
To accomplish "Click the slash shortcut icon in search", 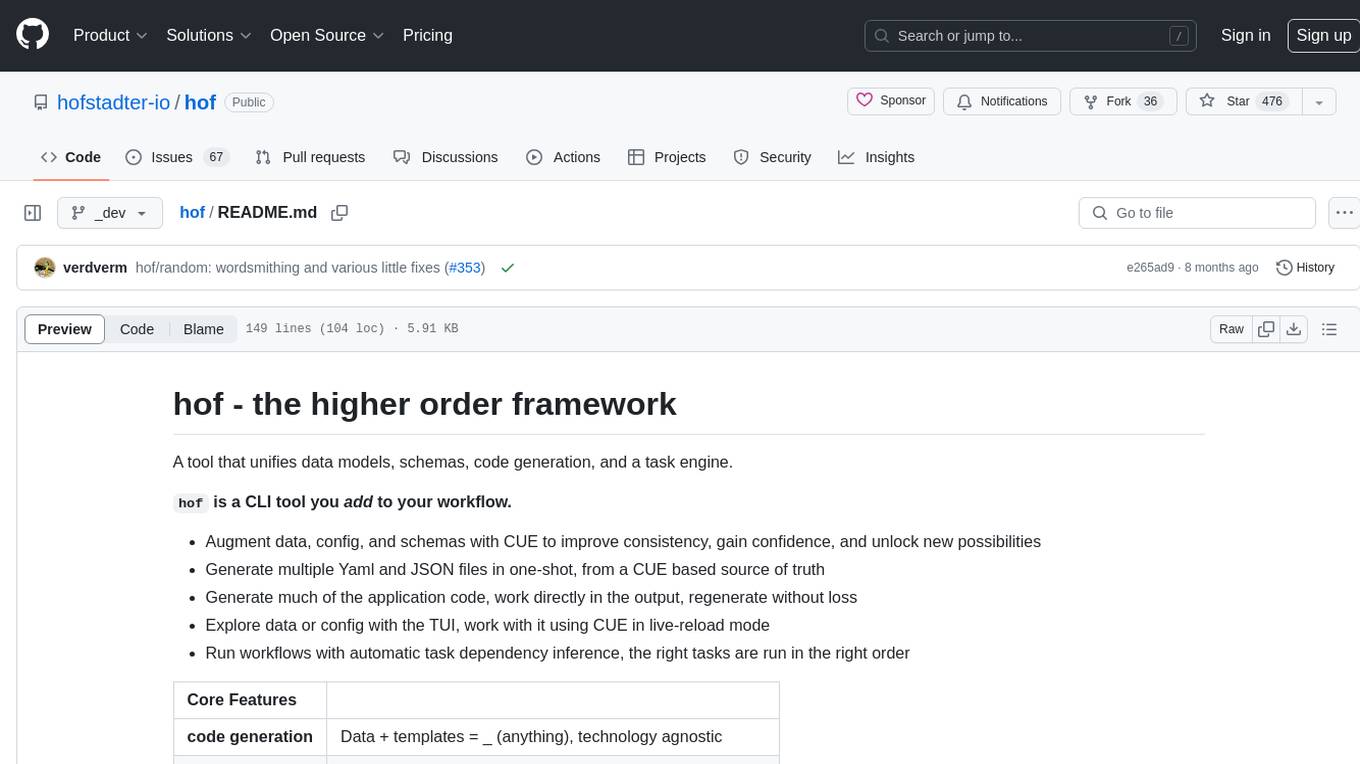I will [x=1179, y=36].
